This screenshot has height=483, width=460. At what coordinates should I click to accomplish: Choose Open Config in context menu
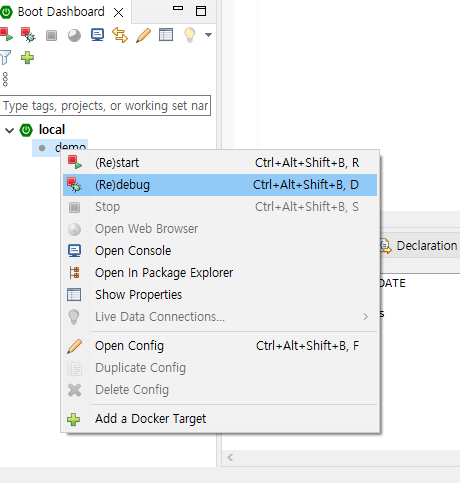coord(220,346)
